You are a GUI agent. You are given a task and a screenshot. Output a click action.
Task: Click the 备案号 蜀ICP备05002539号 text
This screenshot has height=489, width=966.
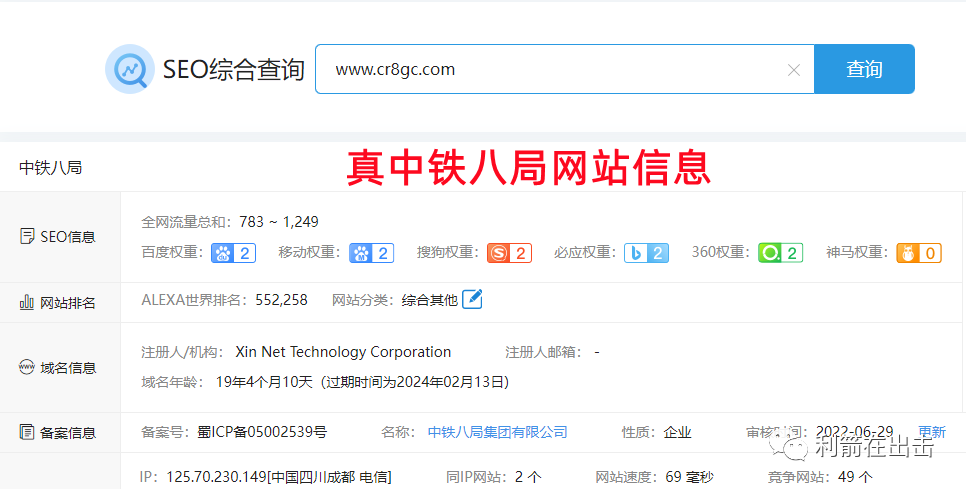click(262, 432)
